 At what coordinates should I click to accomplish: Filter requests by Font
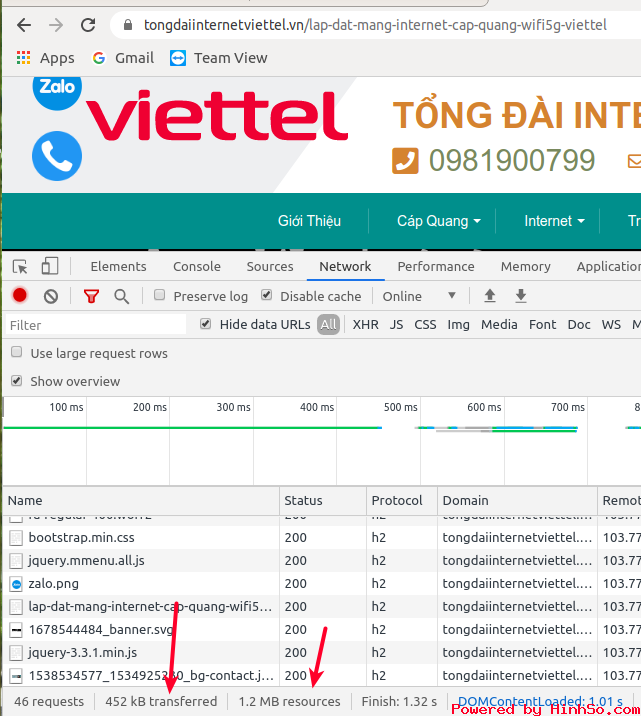pyautogui.click(x=542, y=324)
